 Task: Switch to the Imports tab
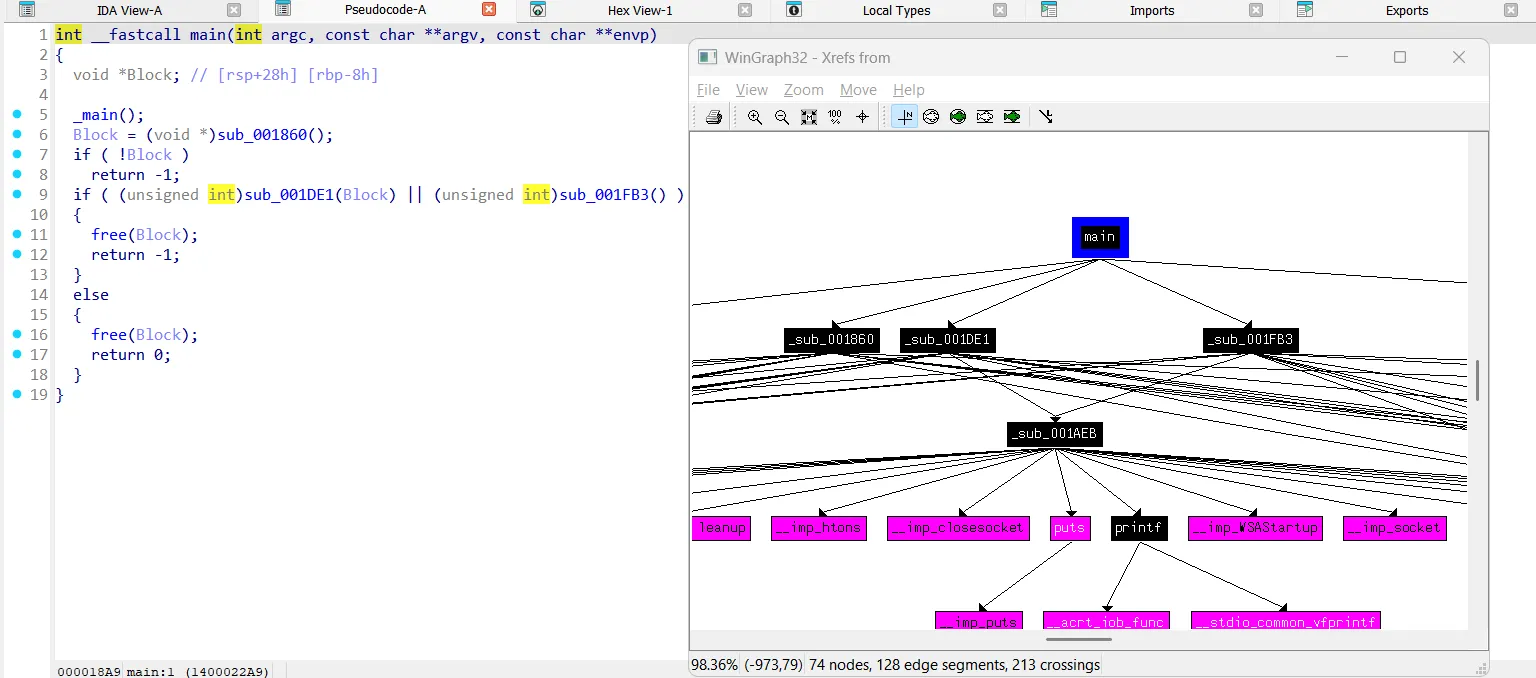[1151, 10]
